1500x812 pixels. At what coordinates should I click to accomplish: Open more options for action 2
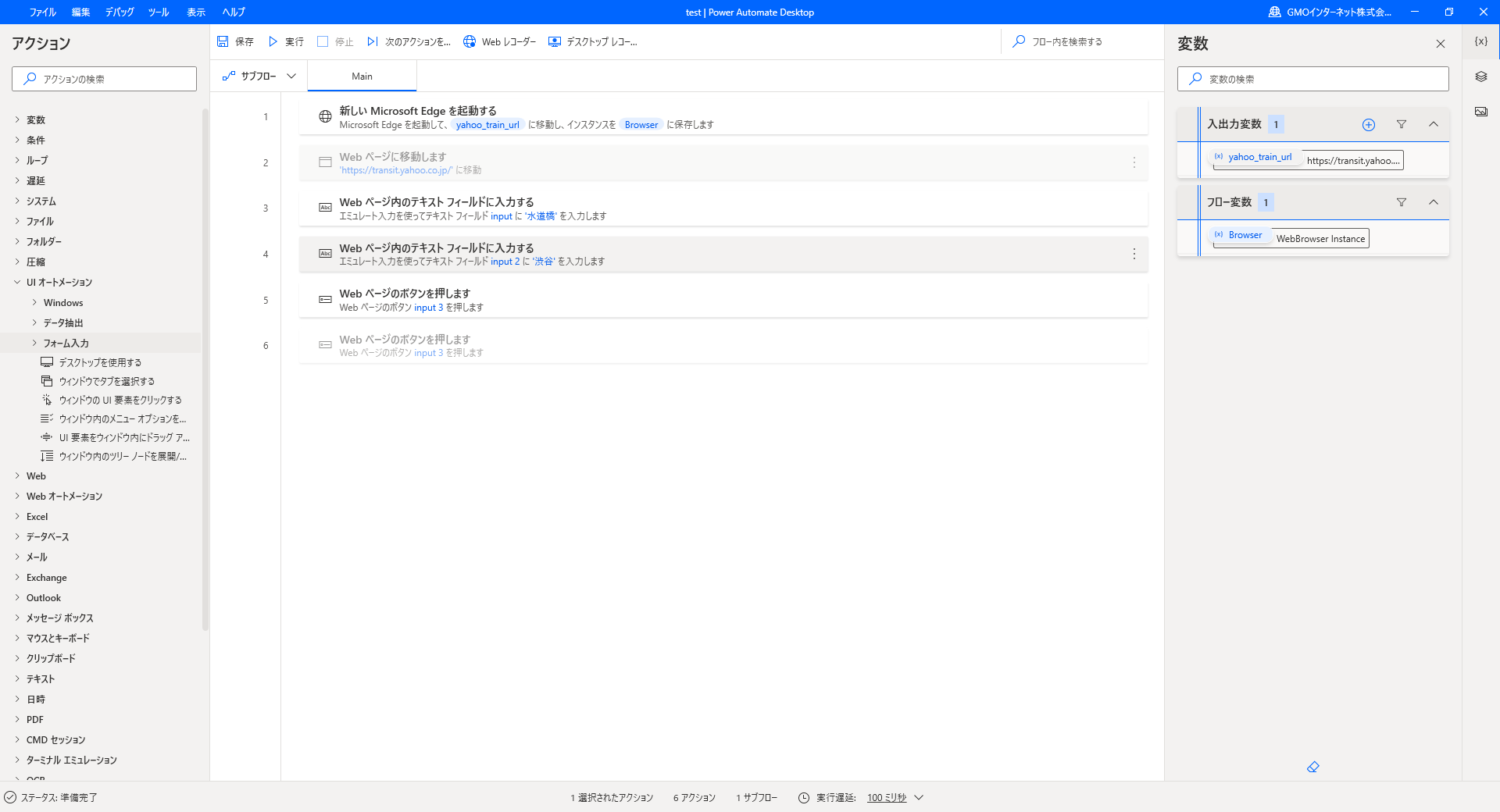pyautogui.click(x=1134, y=162)
